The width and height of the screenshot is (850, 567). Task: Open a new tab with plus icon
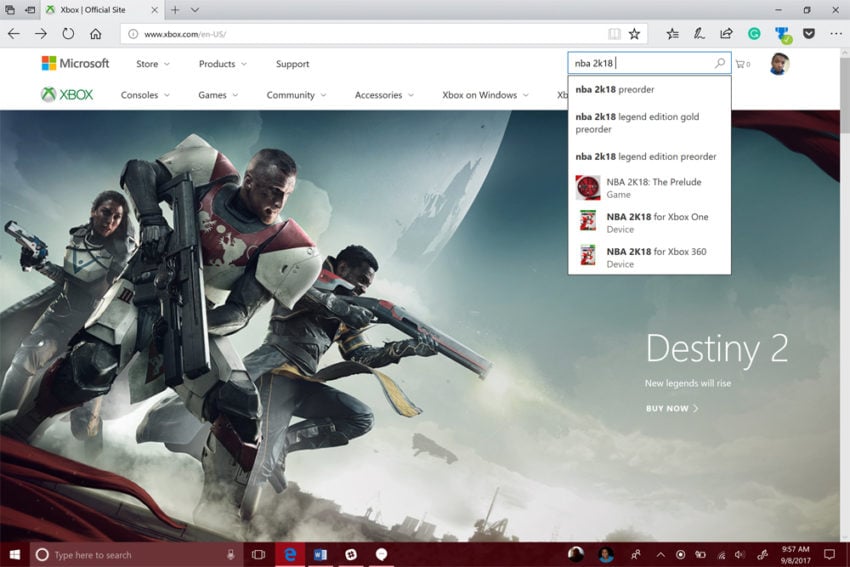point(175,10)
